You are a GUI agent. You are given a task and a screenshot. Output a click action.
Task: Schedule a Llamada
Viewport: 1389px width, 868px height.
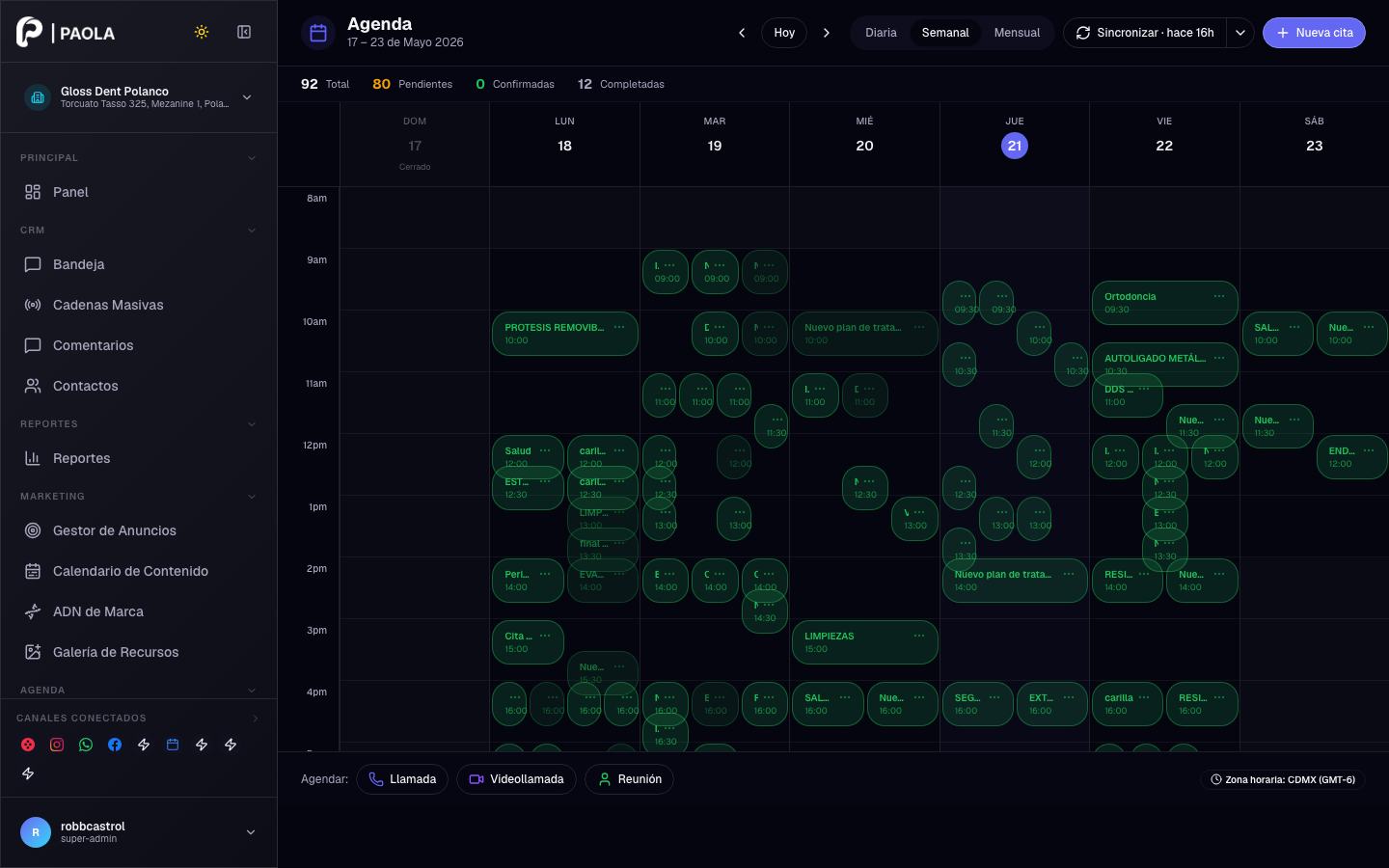click(x=402, y=779)
